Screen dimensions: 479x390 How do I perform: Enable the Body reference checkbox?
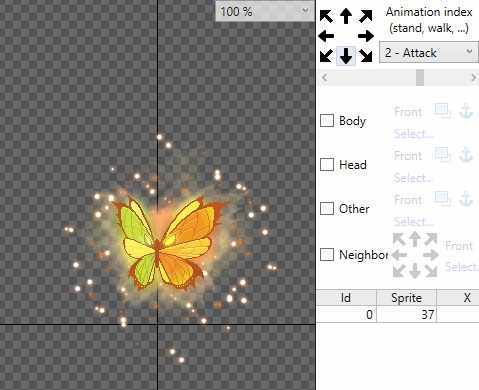pos(327,120)
